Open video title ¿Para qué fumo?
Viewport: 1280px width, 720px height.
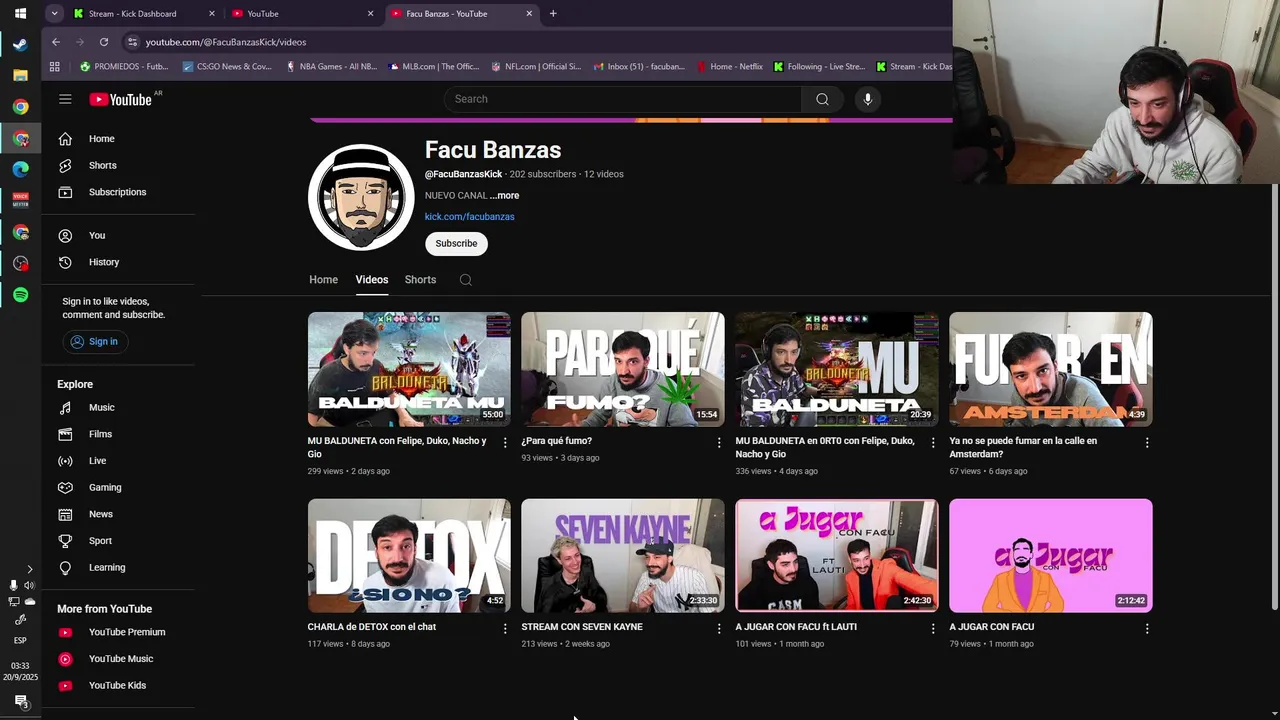click(x=557, y=441)
